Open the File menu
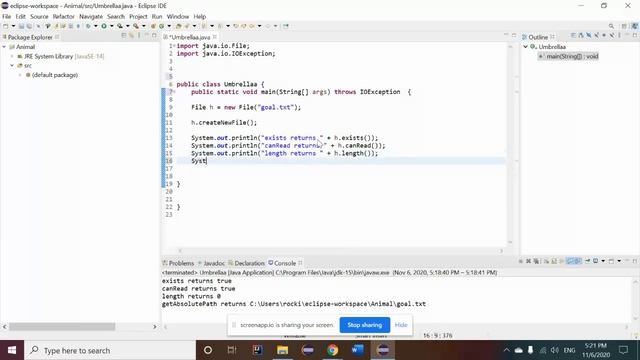This screenshot has width=640, height=360. coord(7,16)
